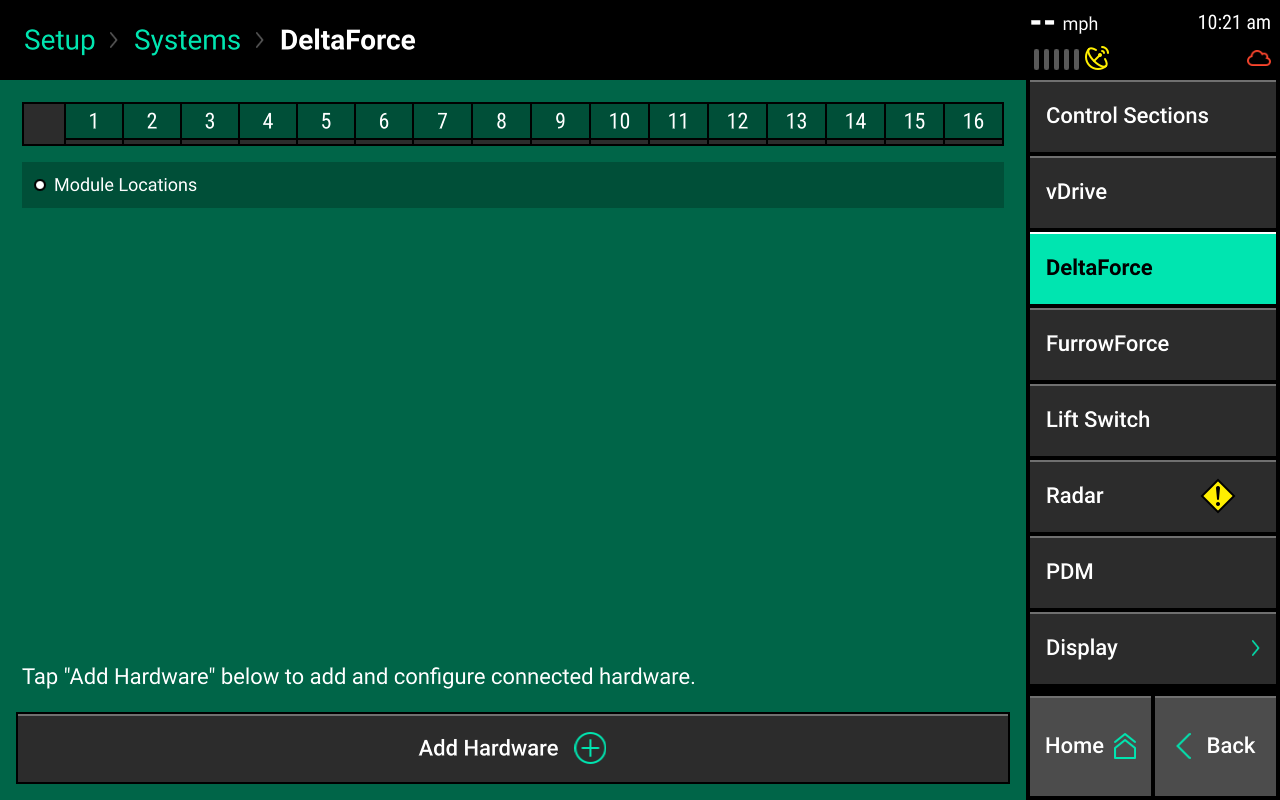The image size is (1280, 800).
Task: Click the DeltaForce breadcrumb title
Action: coord(348,40)
